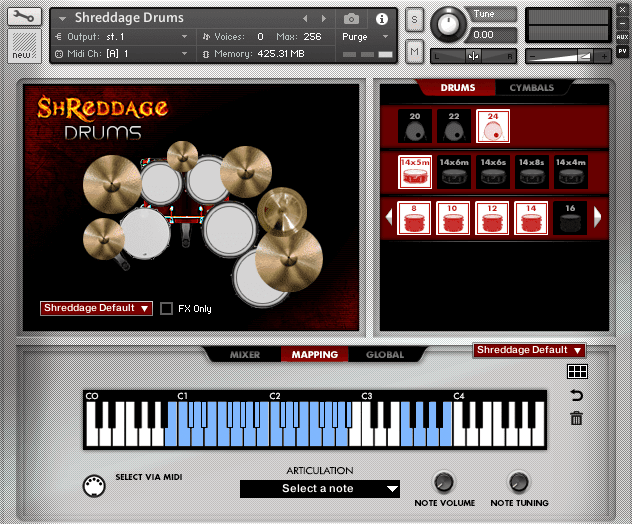Click the Tune value 0.00
The height and width of the screenshot is (524, 632).
tap(483, 35)
